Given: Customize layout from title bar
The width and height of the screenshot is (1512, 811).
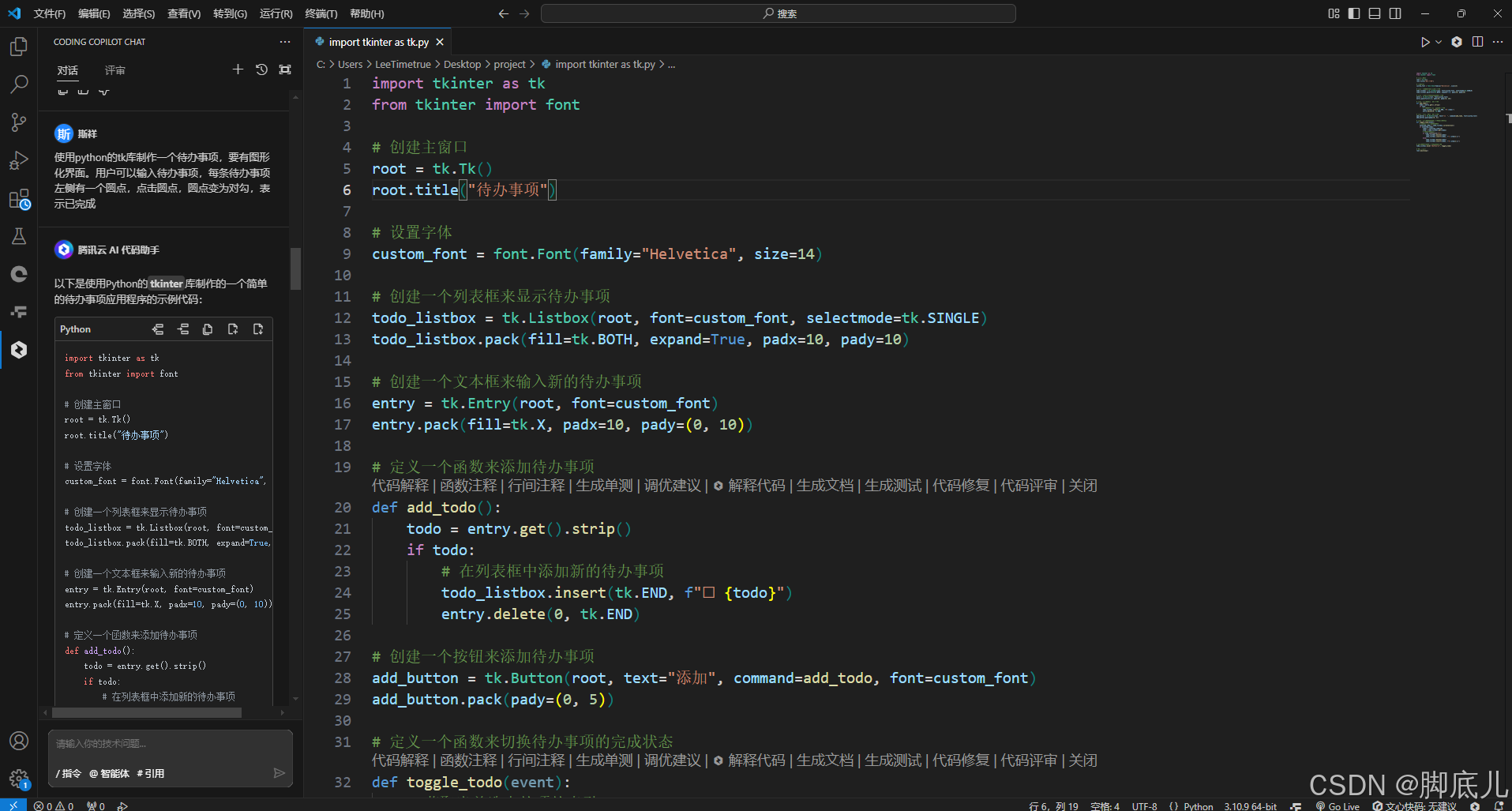Looking at the screenshot, I should [1334, 13].
